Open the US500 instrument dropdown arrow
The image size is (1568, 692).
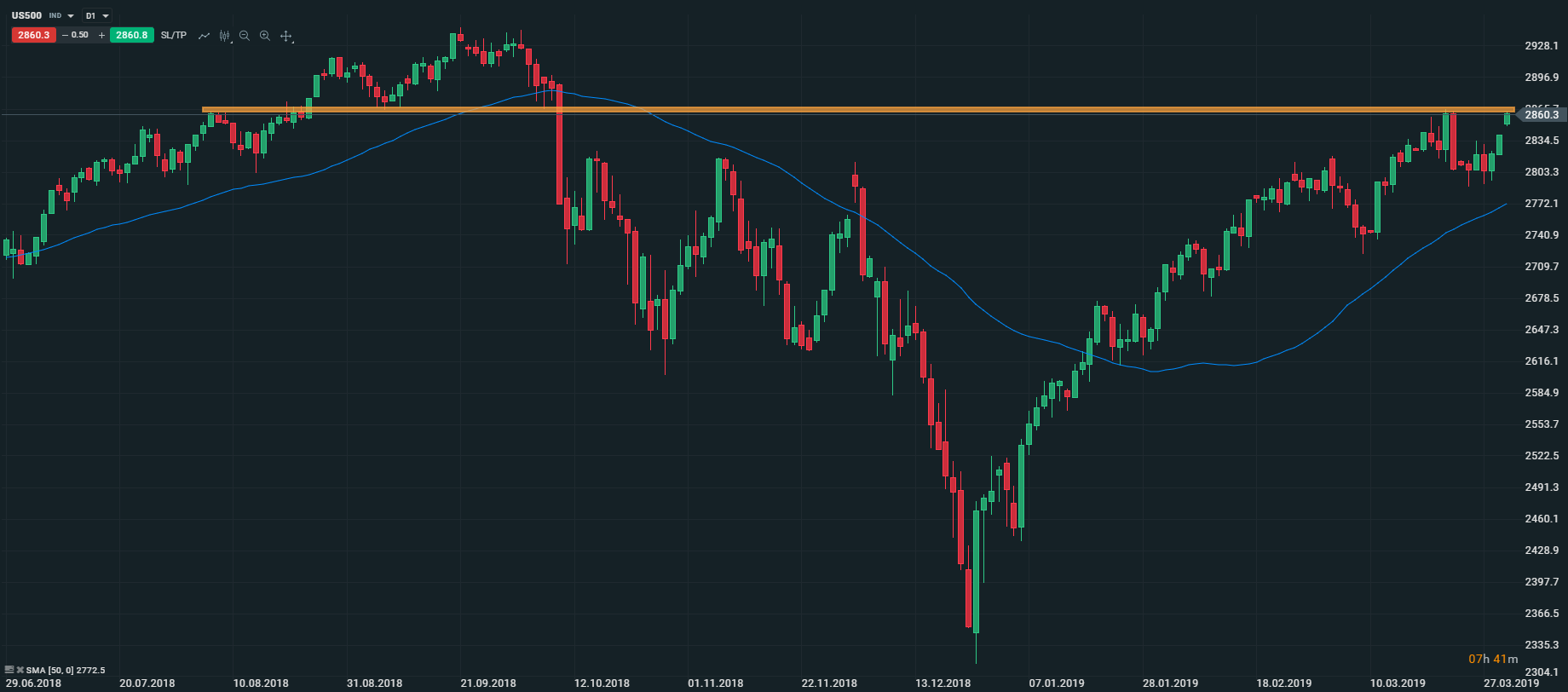71,16
